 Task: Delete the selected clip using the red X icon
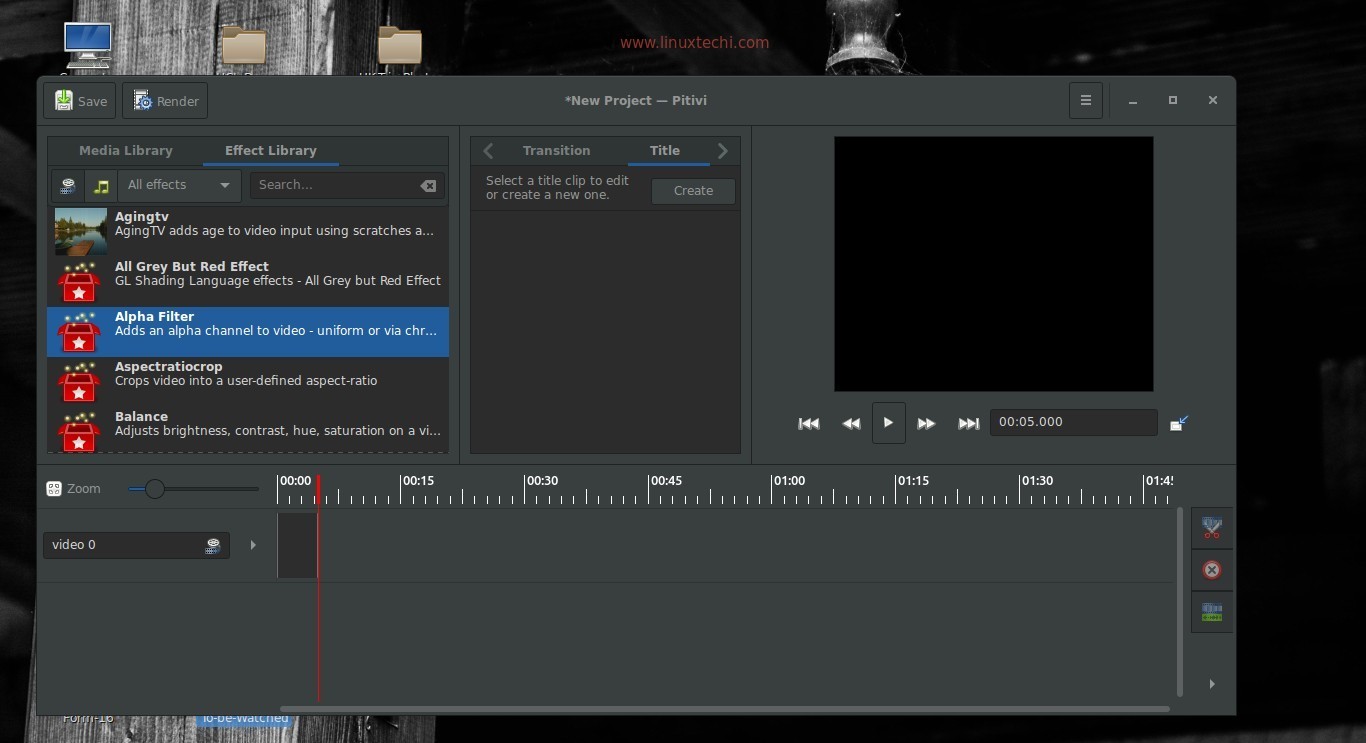pyautogui.click(x=1211, y=569)
